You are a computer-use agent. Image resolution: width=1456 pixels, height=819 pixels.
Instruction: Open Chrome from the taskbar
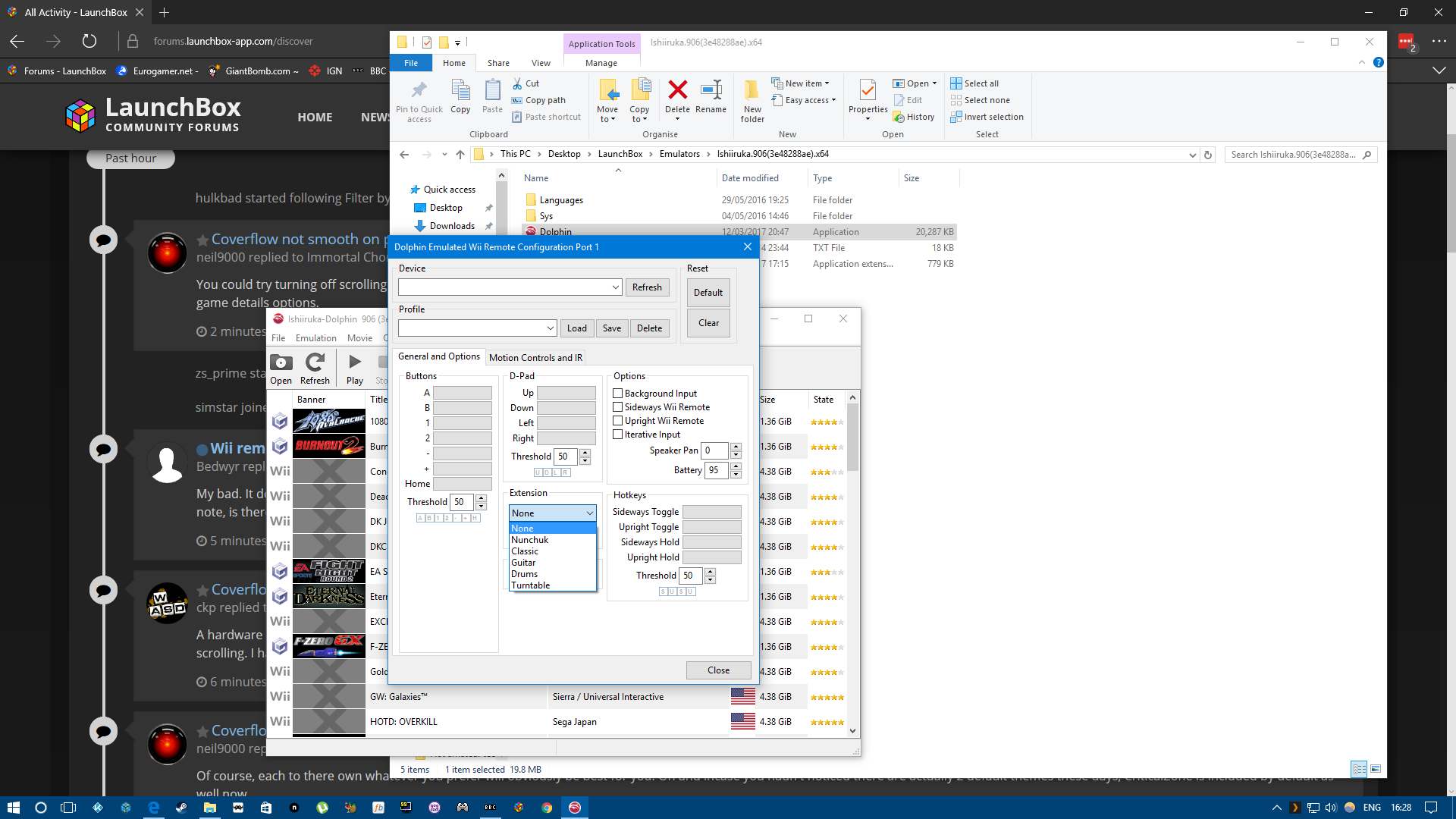click(x=547, y=808)
